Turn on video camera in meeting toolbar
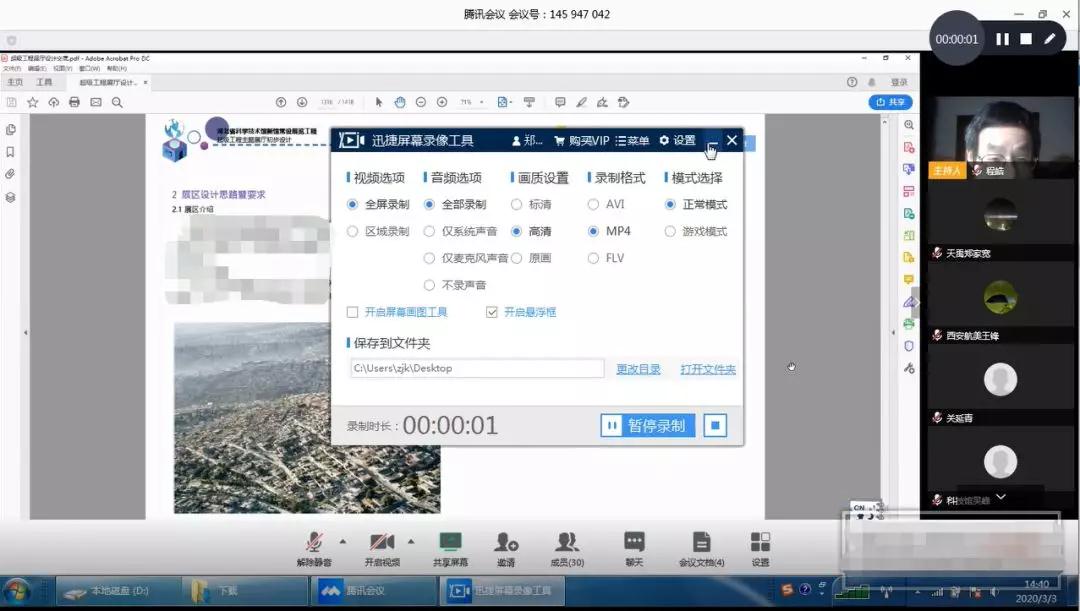The image size is (1080, 611). pyautogui.click(x=382, y=549)
